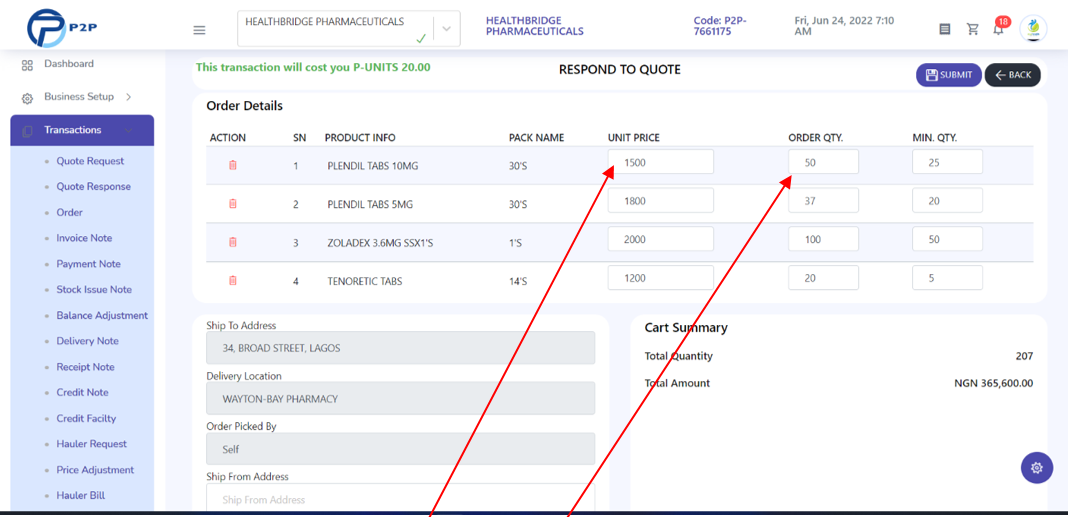The width and height of the screenshot is (1071, 517).
Task: Open Credit Note
Action: click(x=83, y=392)
